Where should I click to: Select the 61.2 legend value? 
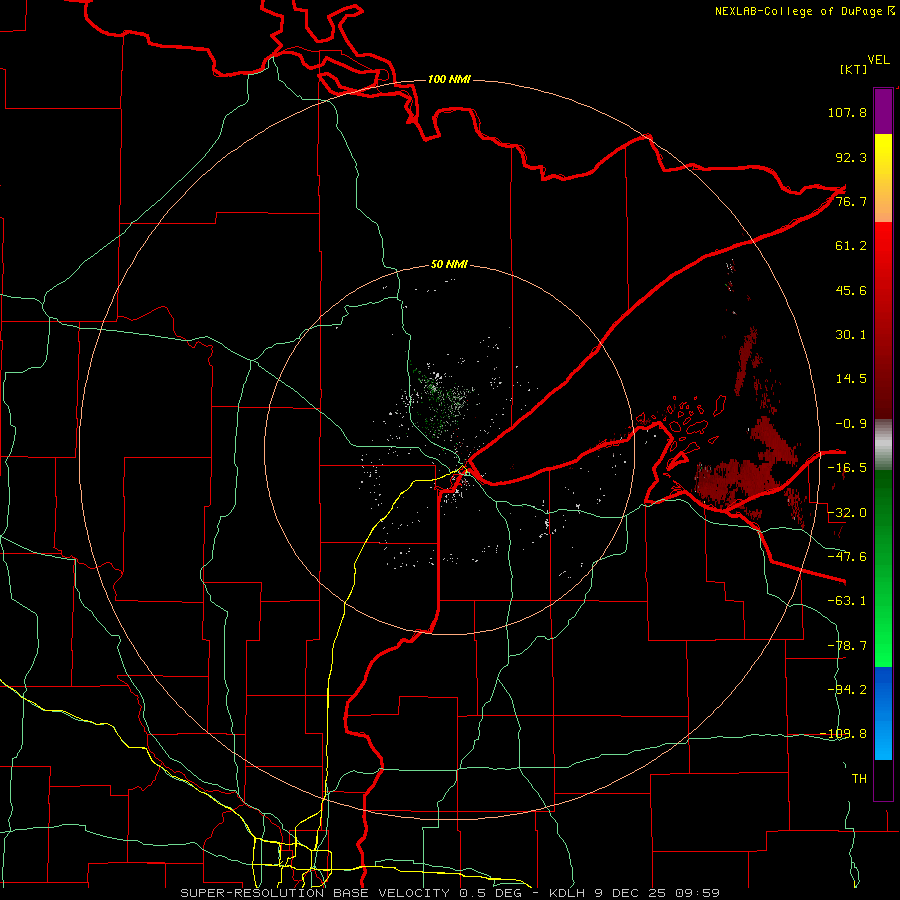coord(851,246)
